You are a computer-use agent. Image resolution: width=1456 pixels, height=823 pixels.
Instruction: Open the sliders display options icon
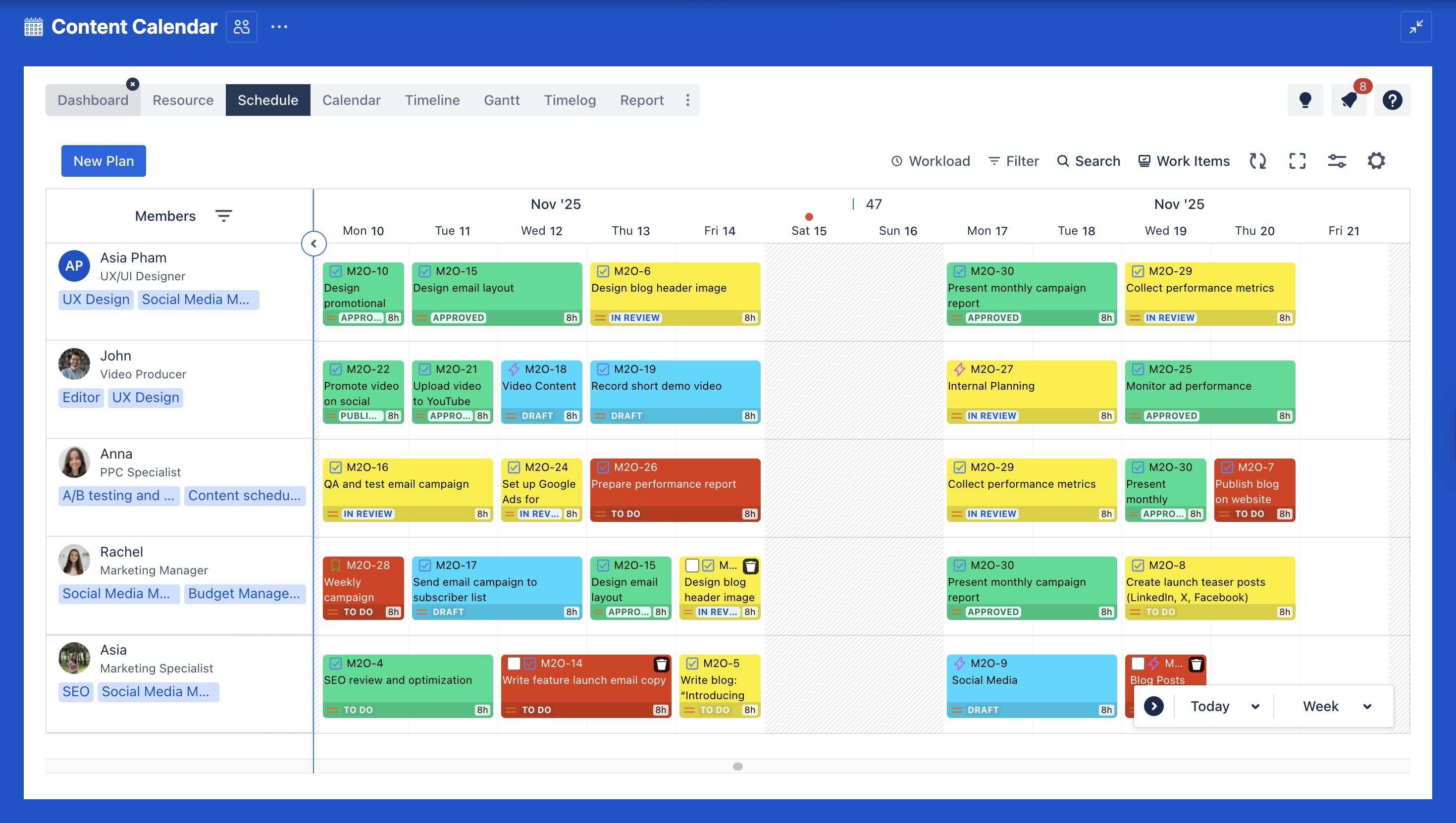coord(1337,161)
